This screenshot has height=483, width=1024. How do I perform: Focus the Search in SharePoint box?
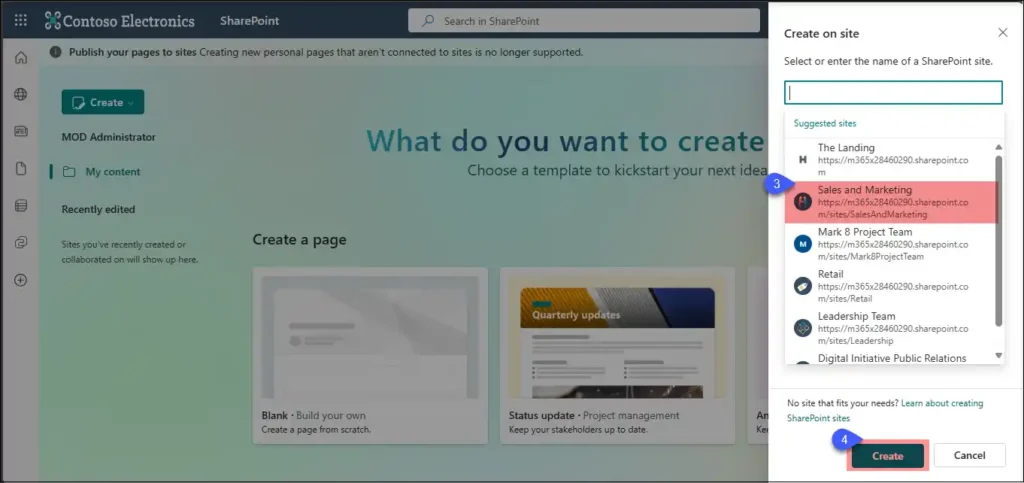click(x=584, y=21)
